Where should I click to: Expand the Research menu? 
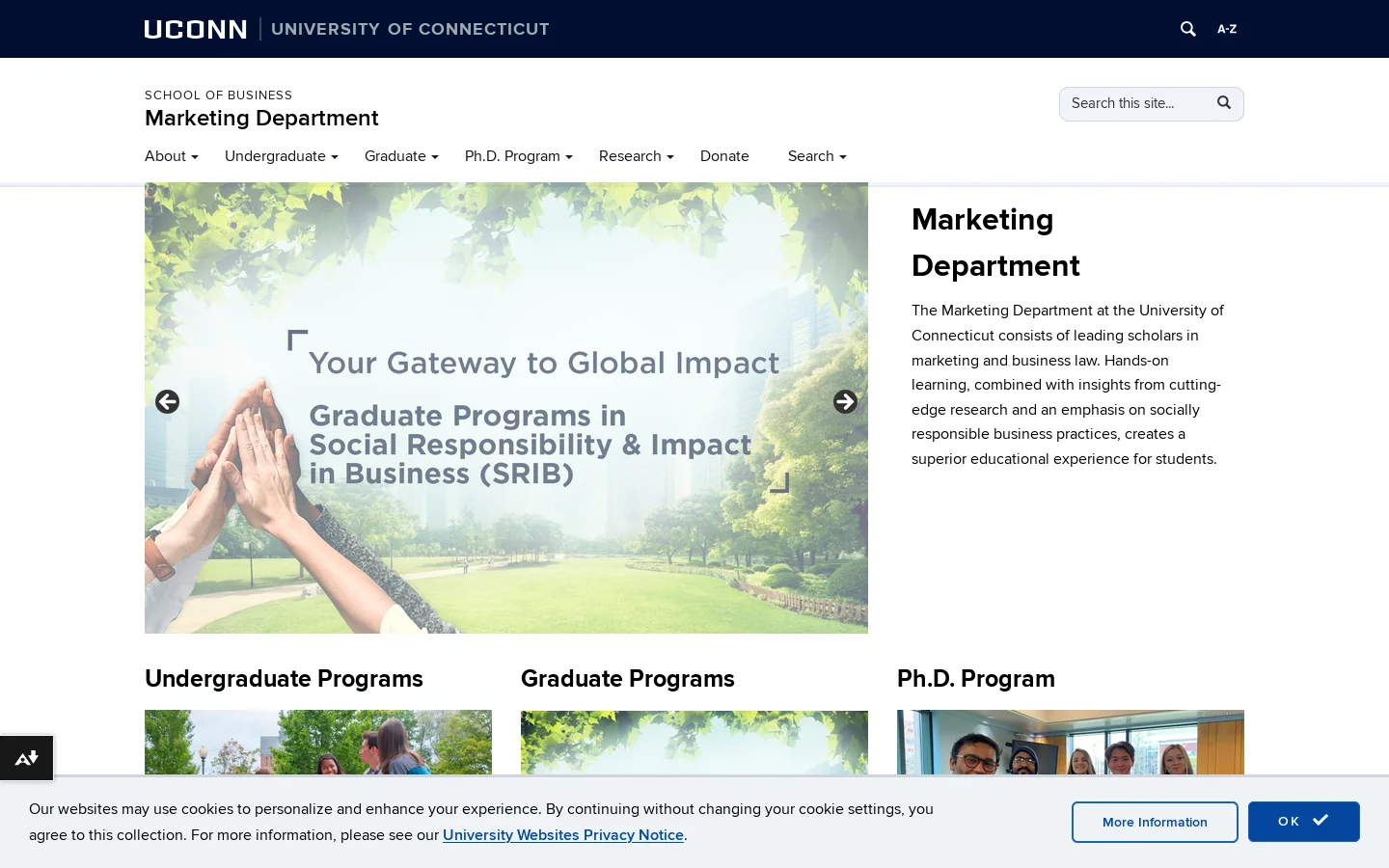coord(637,156)
